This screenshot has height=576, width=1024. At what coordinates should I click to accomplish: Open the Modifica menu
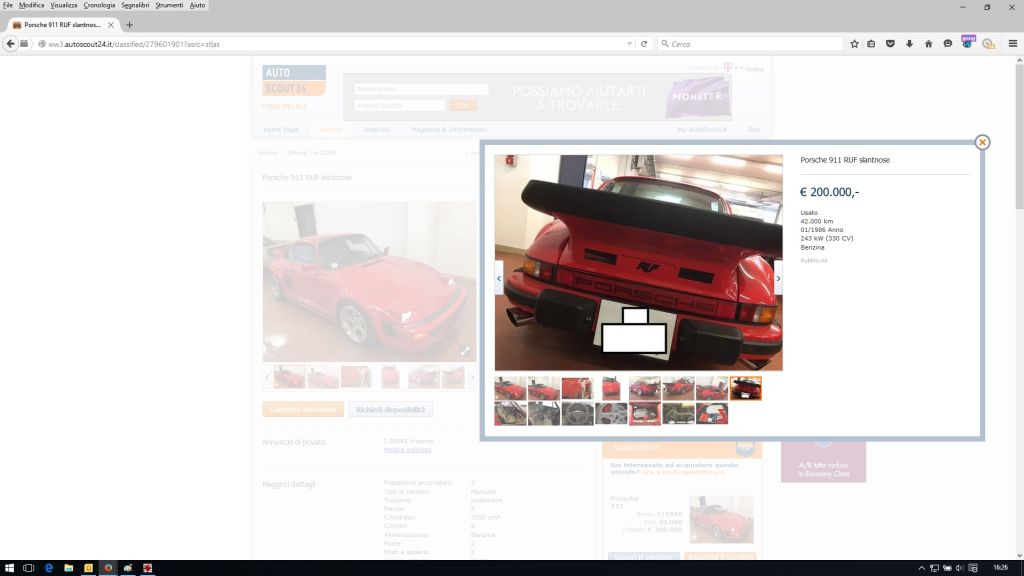pyautogui.click(x=31, y=5)
